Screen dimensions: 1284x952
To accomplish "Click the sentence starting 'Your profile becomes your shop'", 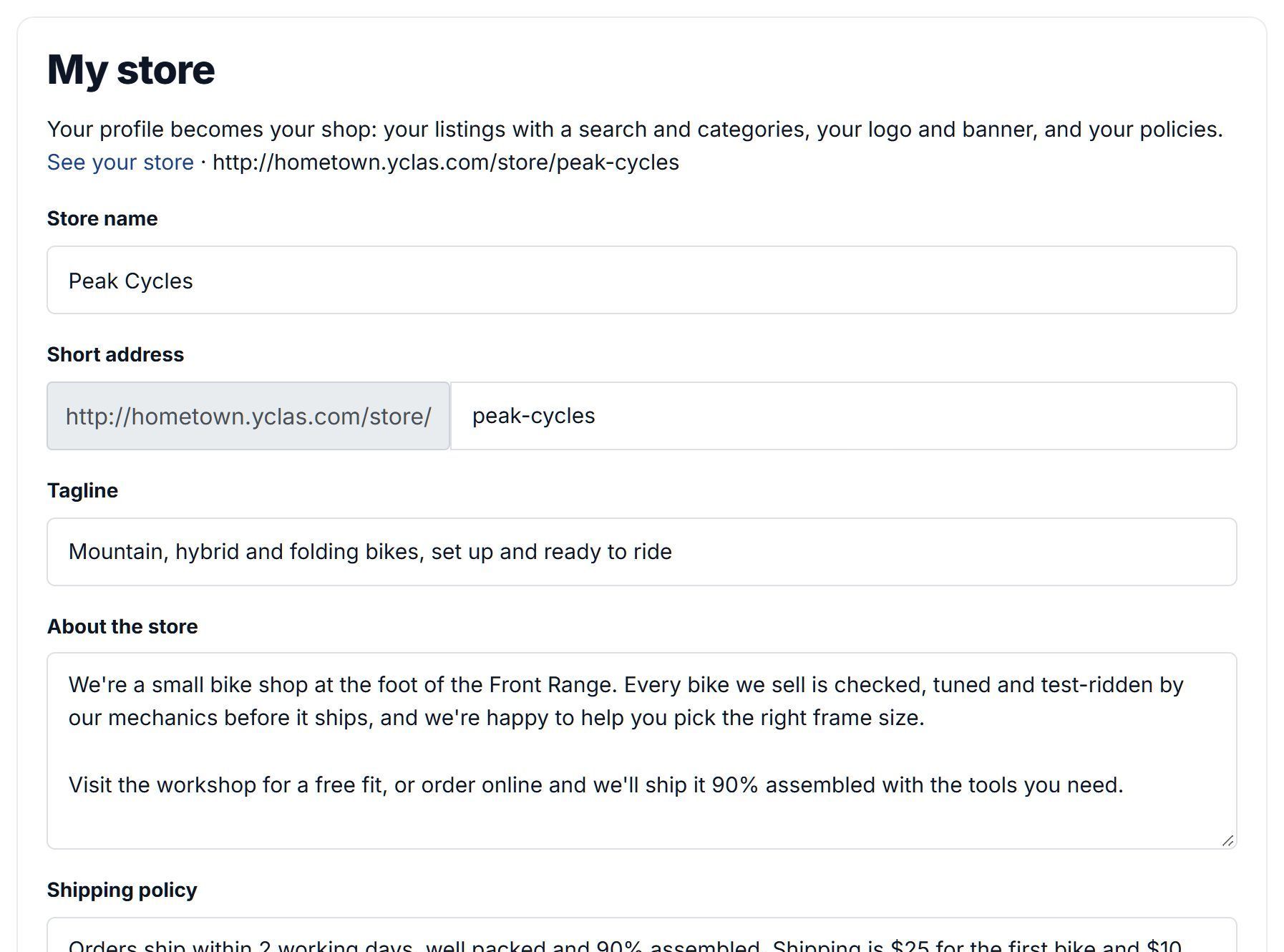I will click(x=635, y=129).
